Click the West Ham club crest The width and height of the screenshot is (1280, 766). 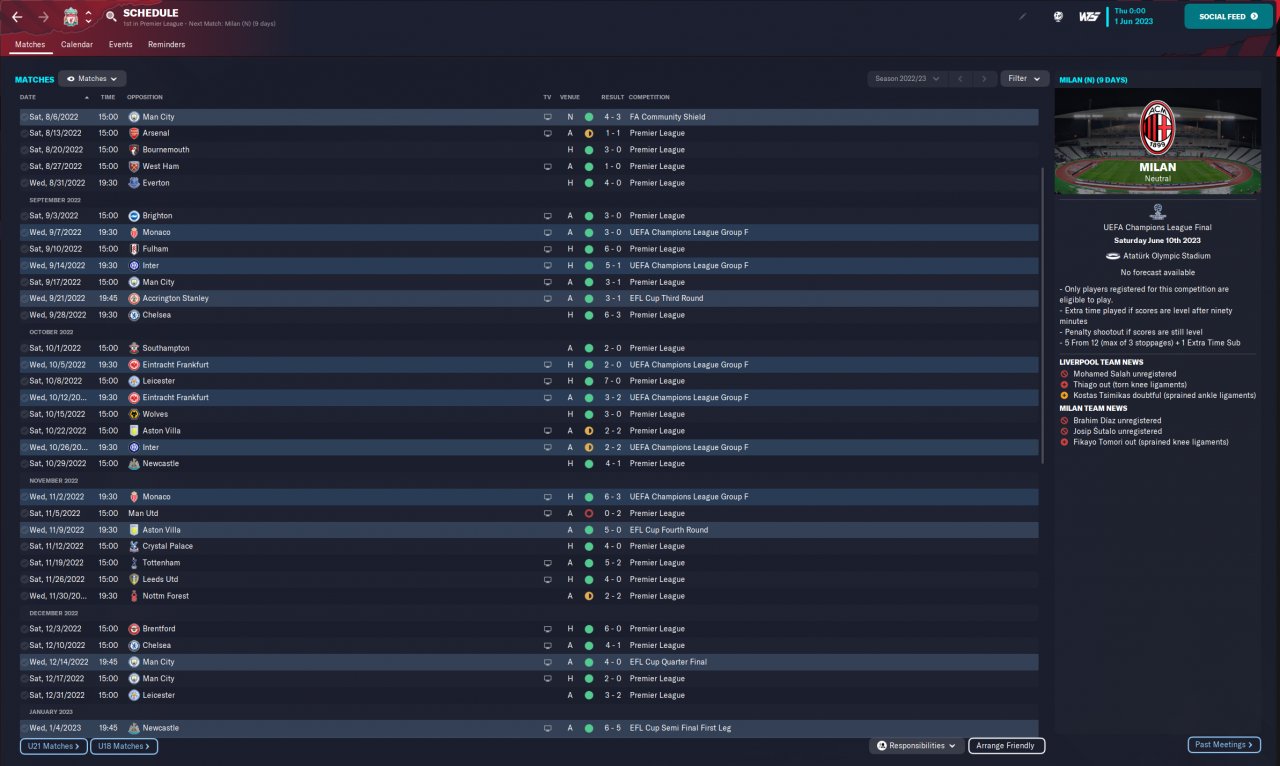click(x=134, y=166)
